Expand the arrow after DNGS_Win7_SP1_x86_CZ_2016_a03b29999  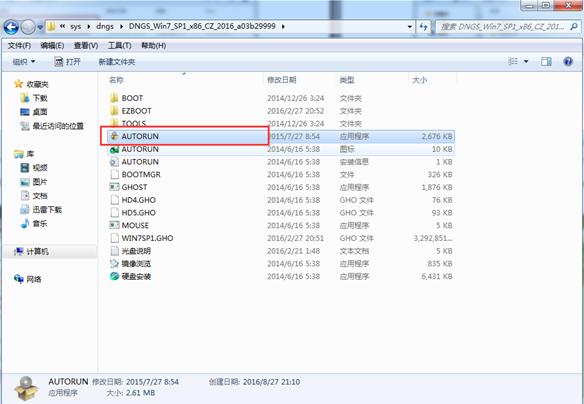tap(283, 26)
